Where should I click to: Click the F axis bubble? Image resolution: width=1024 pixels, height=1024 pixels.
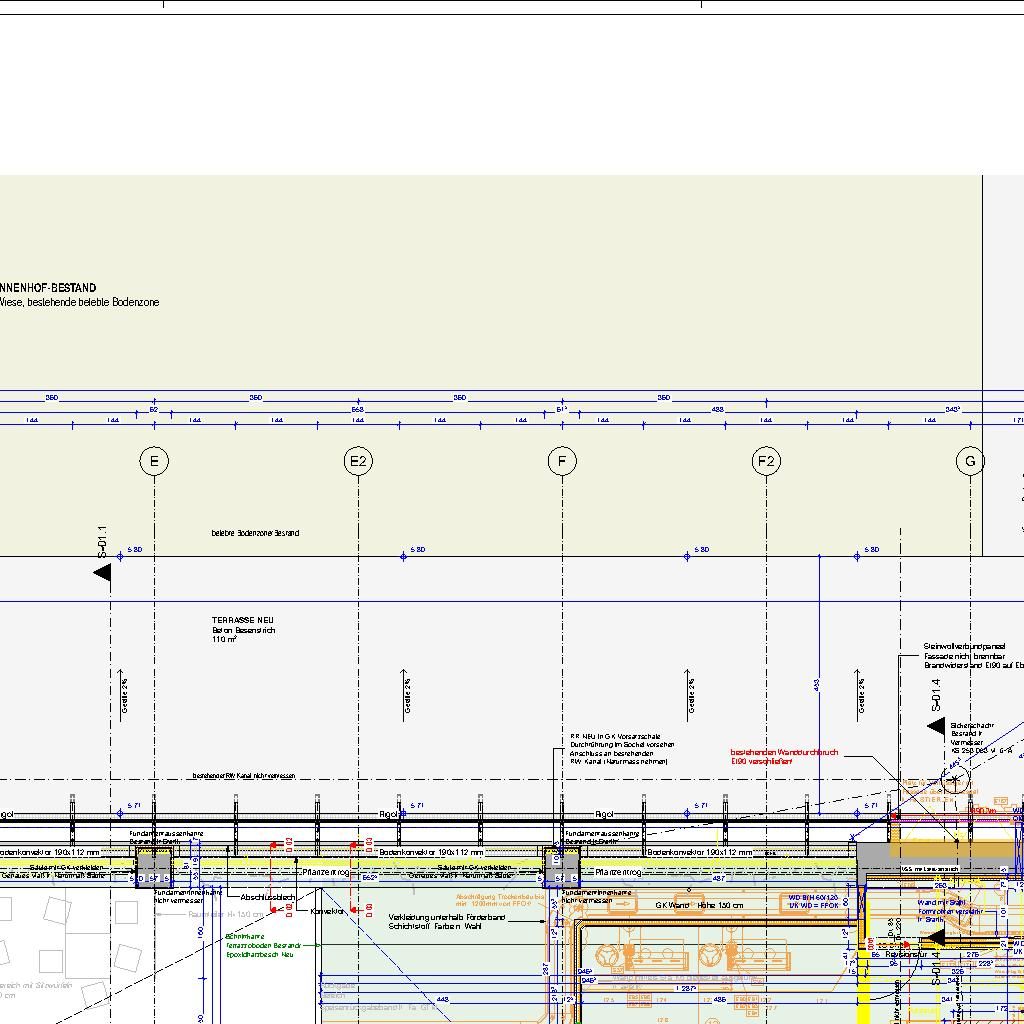coord(562,461)
